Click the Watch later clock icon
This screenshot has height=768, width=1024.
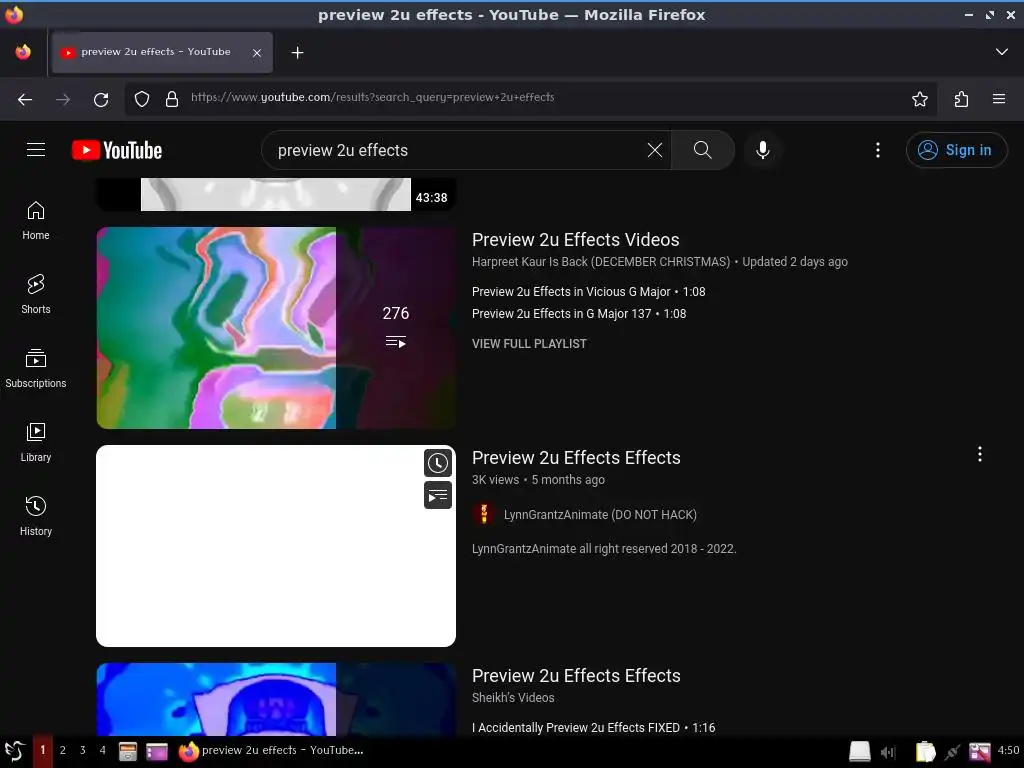(x=438, y=463)
